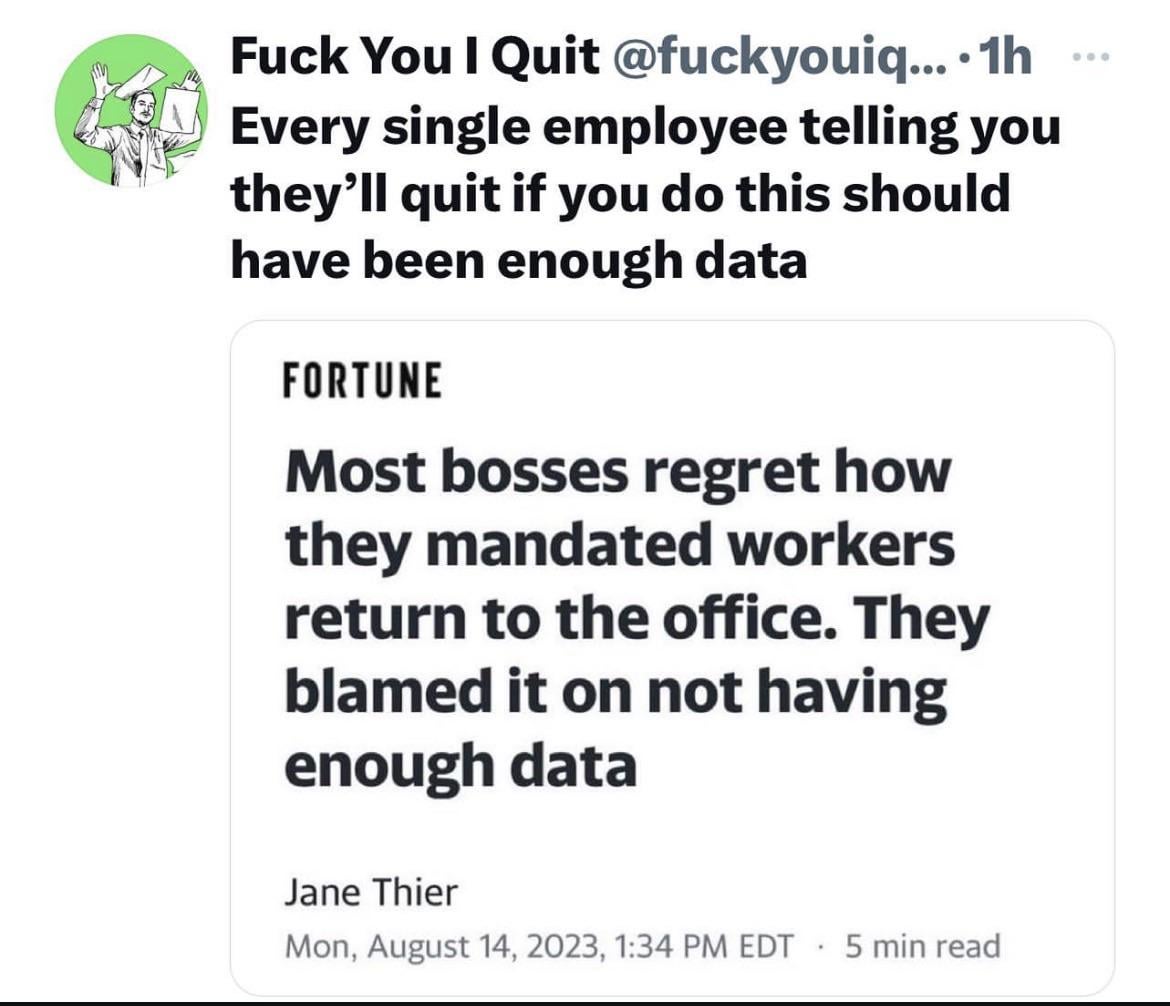
Task: Click headline line "blamed it on not having"
Action: coord(615,692)
